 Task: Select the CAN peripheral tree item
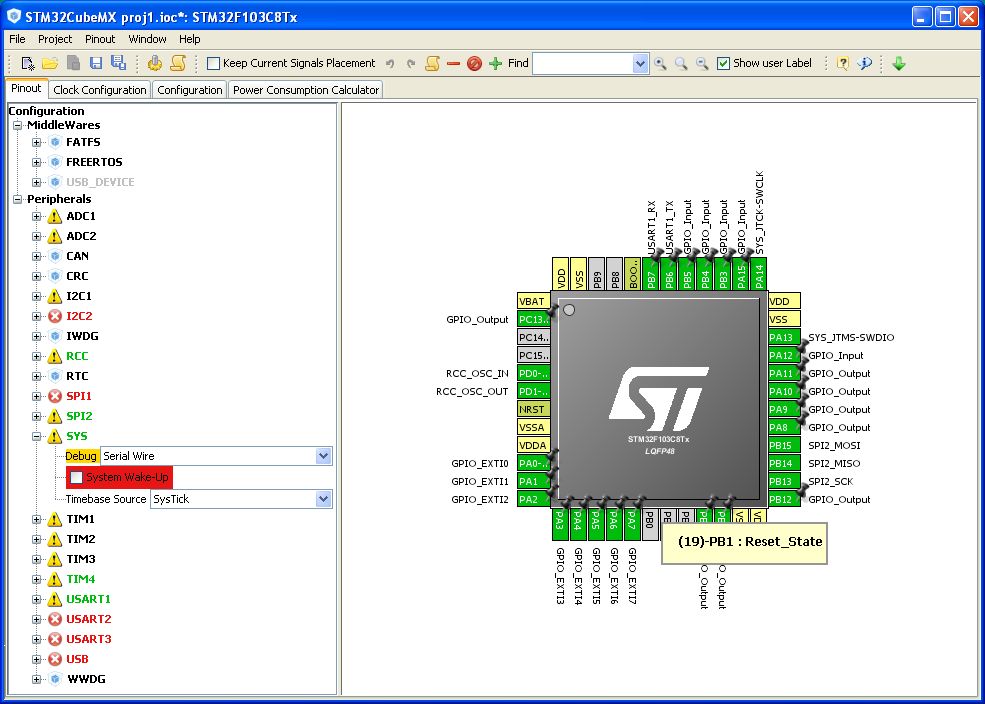77,256
